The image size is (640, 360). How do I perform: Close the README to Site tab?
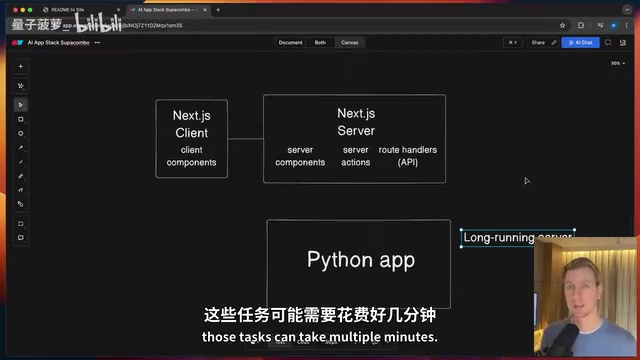click(118, 10)
